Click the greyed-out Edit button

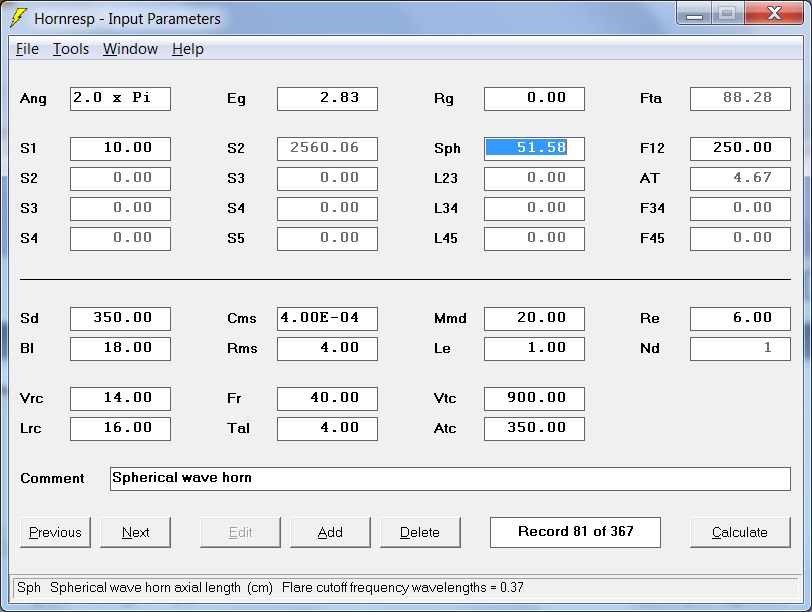tap(240, 532)
